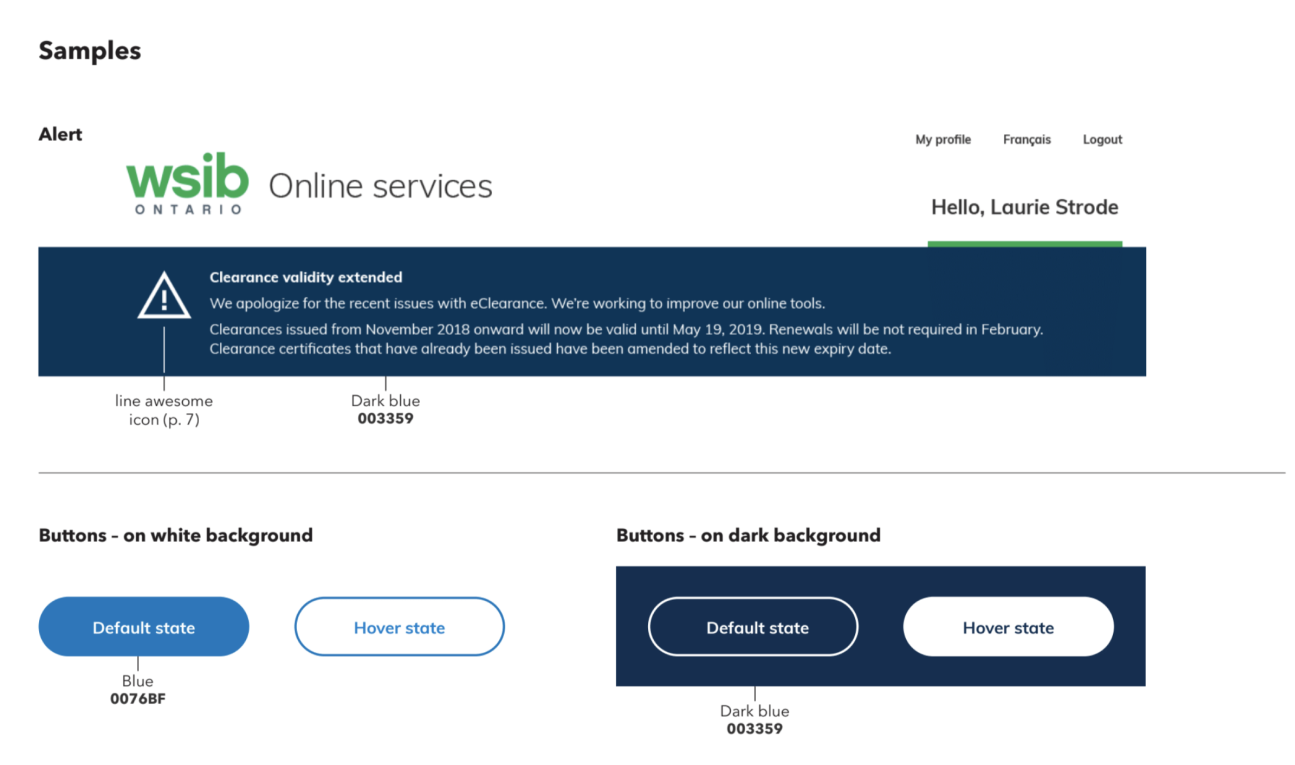Click the warning triangle alert icon
The image size is (1295, 765).
pyautogui.click(x=164, y=296)
